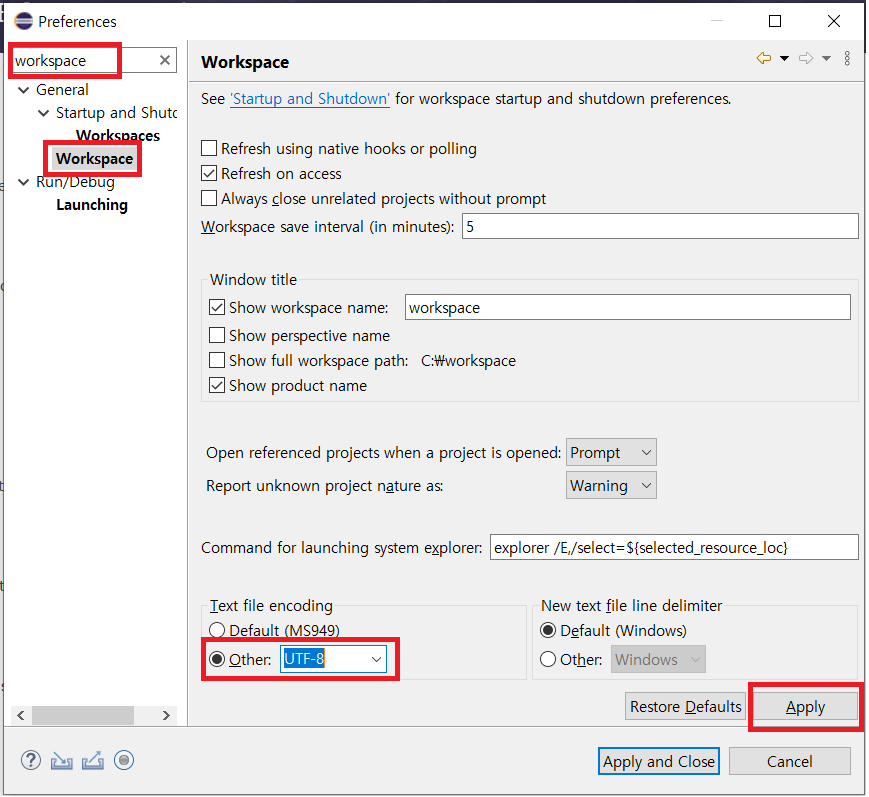This screenshot has height=797, width=869.
Task: Go back to previous preference page
Action: tap(764, 58)
